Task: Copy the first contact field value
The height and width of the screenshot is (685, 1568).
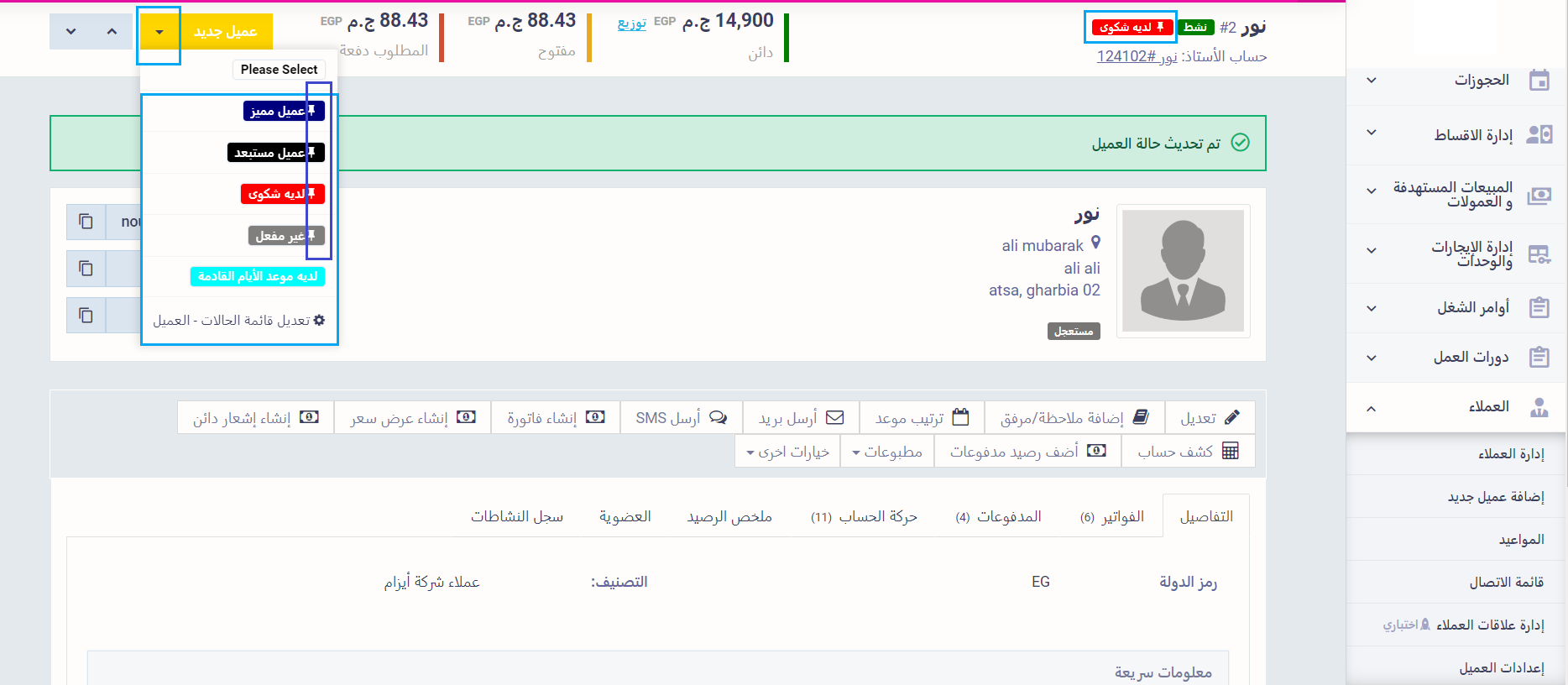Action: [x=86, y=222]
